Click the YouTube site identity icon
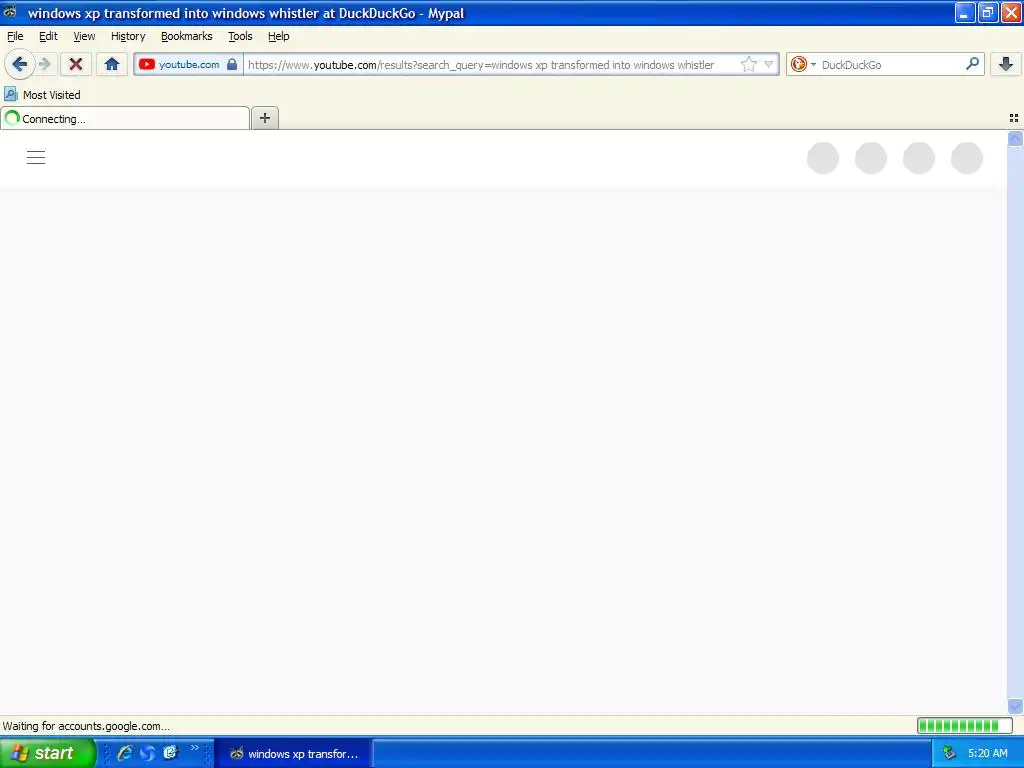This screenshot has width=1024, height=768. (146, 64)
